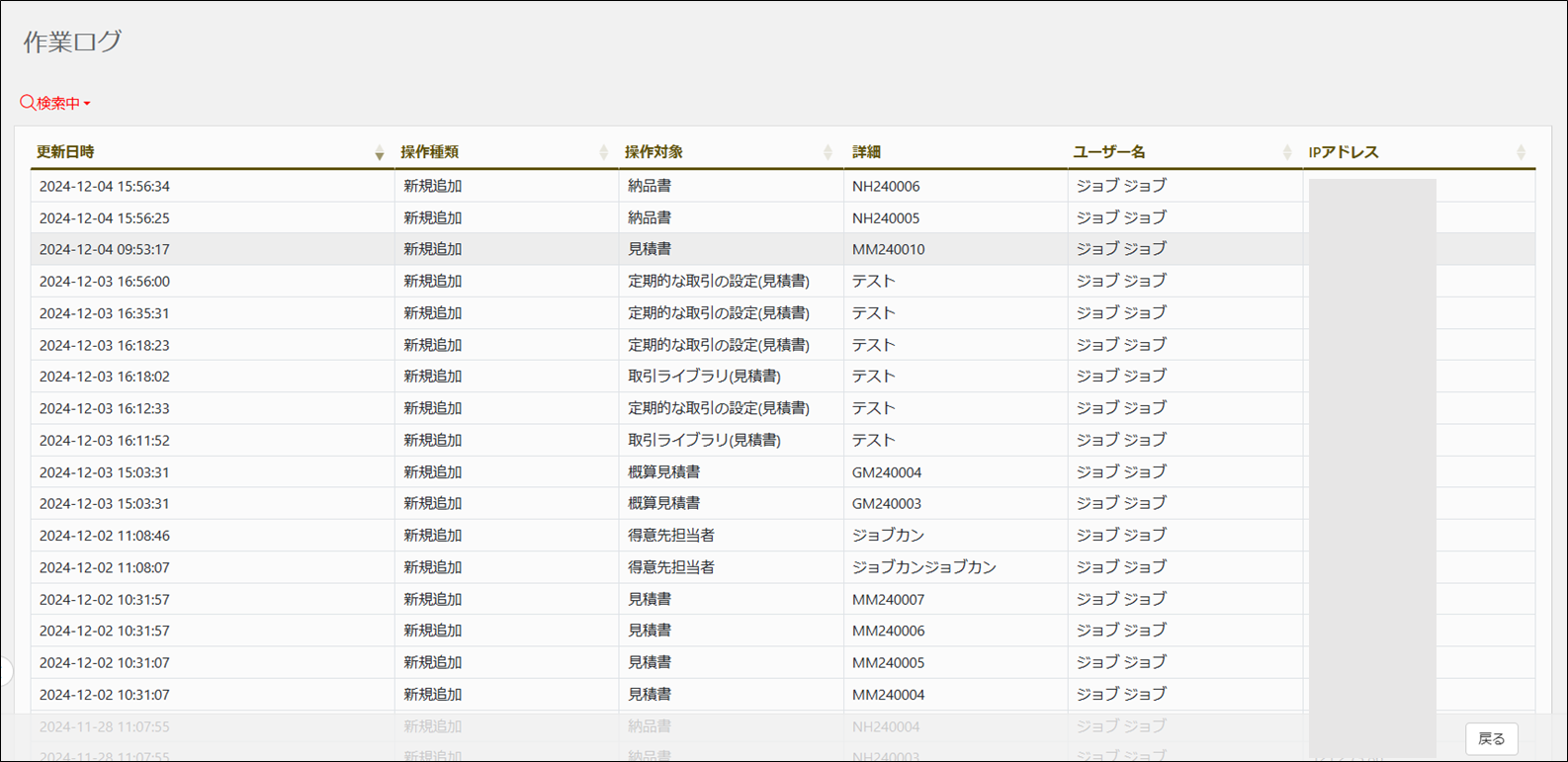Click 取引ライブラリ(見積書) at 16:18:02
The height and width of the screenshot is (762, 1568).
(704, 377)
